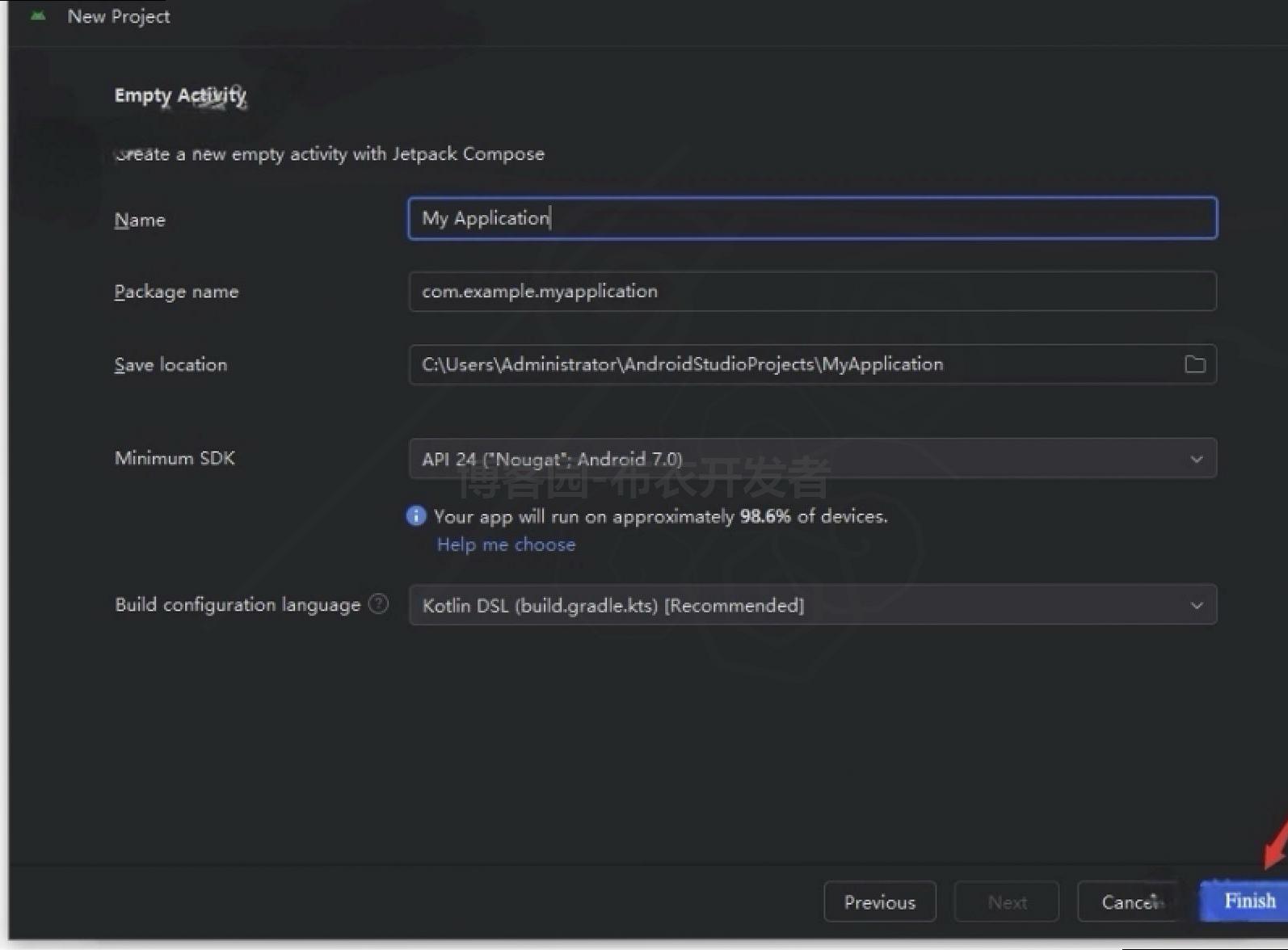Click the New Project window title
This screenshot has height=950, width=1288.
(x=119, y=16)
